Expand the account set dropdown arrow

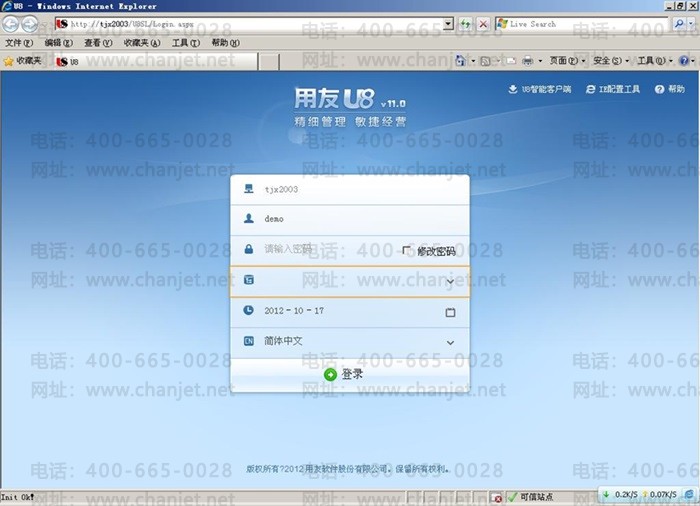(x=450, y=282)
